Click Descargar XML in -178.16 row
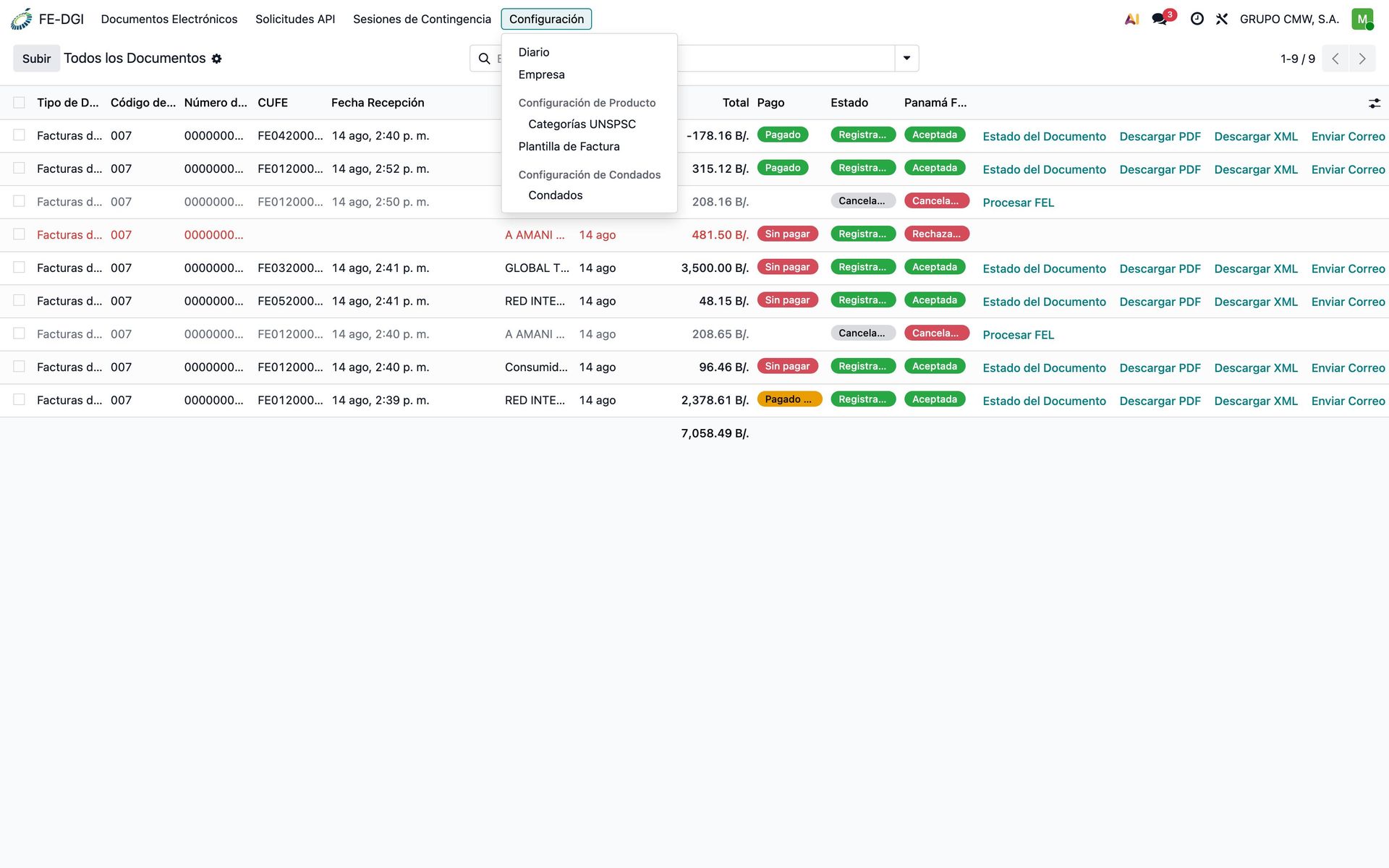The height and width of the screenshot is (868, 1389). (x=1256, y=137)
